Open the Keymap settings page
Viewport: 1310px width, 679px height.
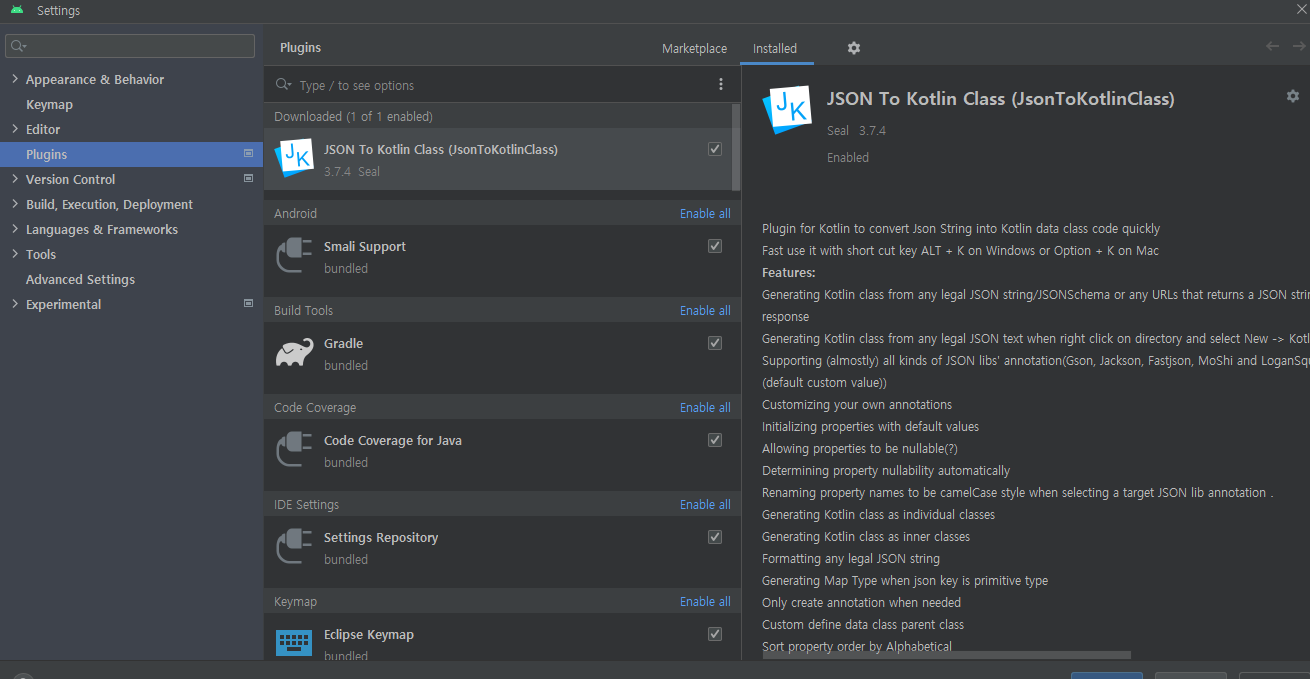pyautogui.click(x=49, y=104)
